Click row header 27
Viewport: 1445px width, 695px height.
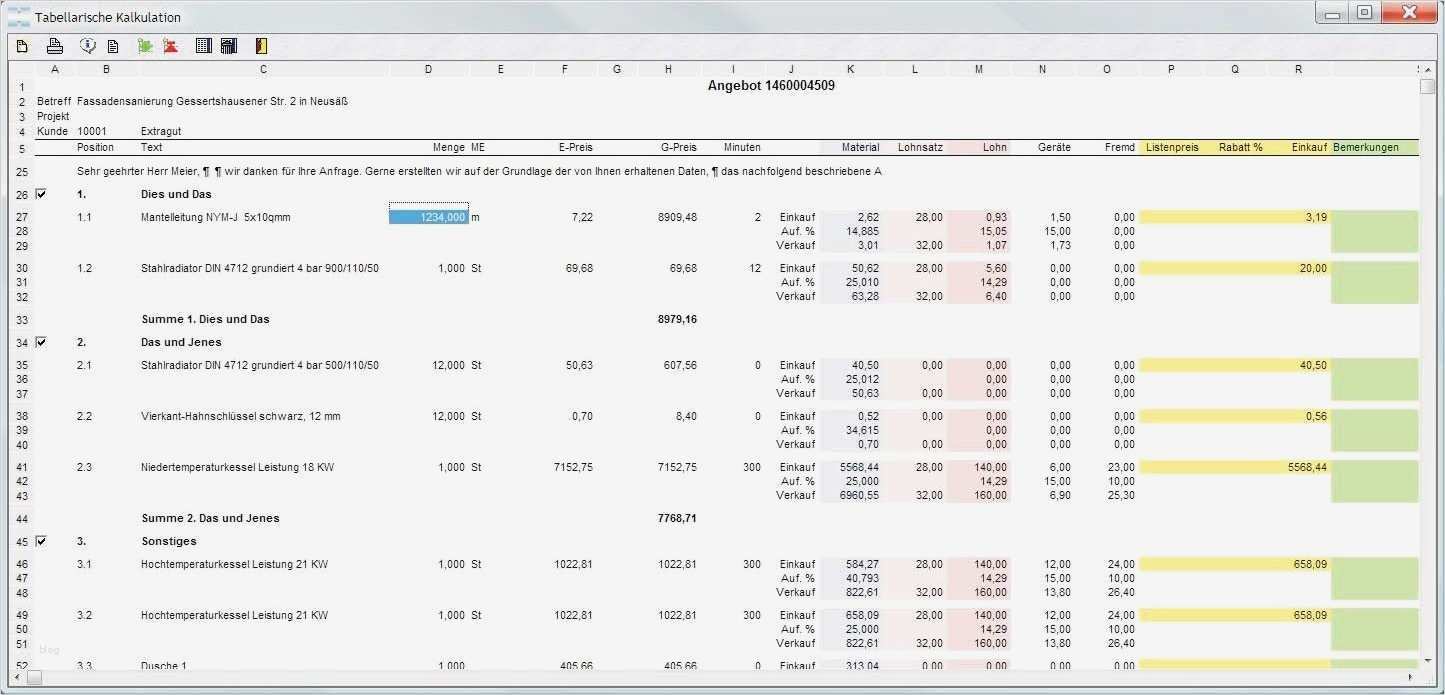click(x=22, y=217)
